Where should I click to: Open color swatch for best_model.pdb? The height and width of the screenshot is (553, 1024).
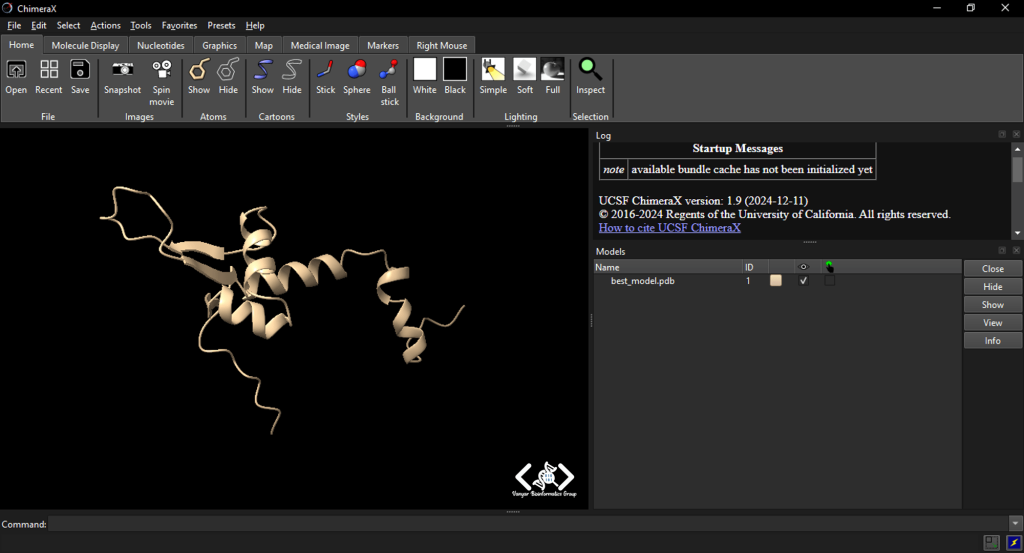[x=776, y=281]
